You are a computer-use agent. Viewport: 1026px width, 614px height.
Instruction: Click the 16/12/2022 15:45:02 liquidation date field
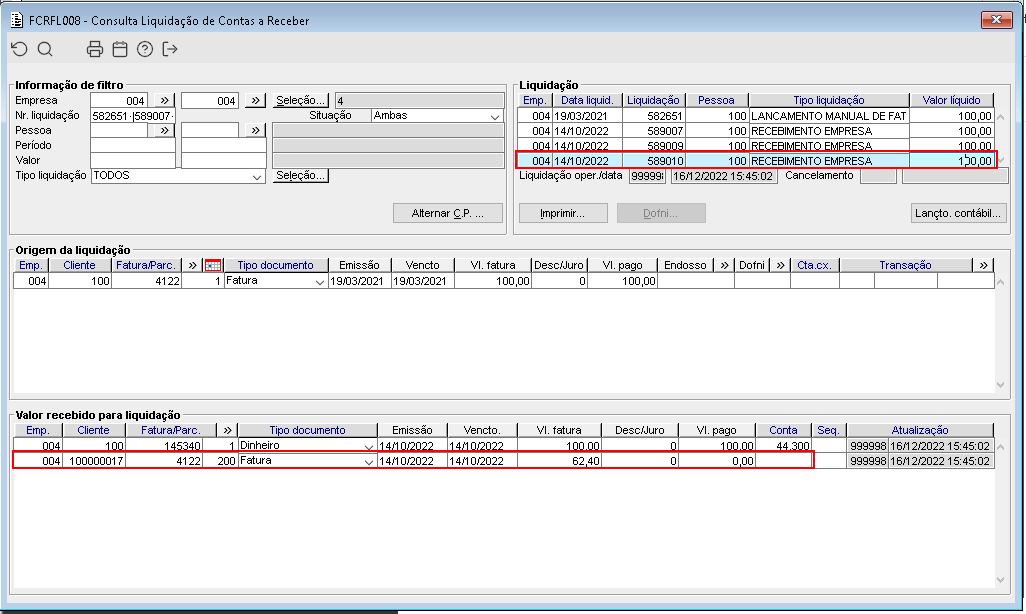tap(724, 176)
